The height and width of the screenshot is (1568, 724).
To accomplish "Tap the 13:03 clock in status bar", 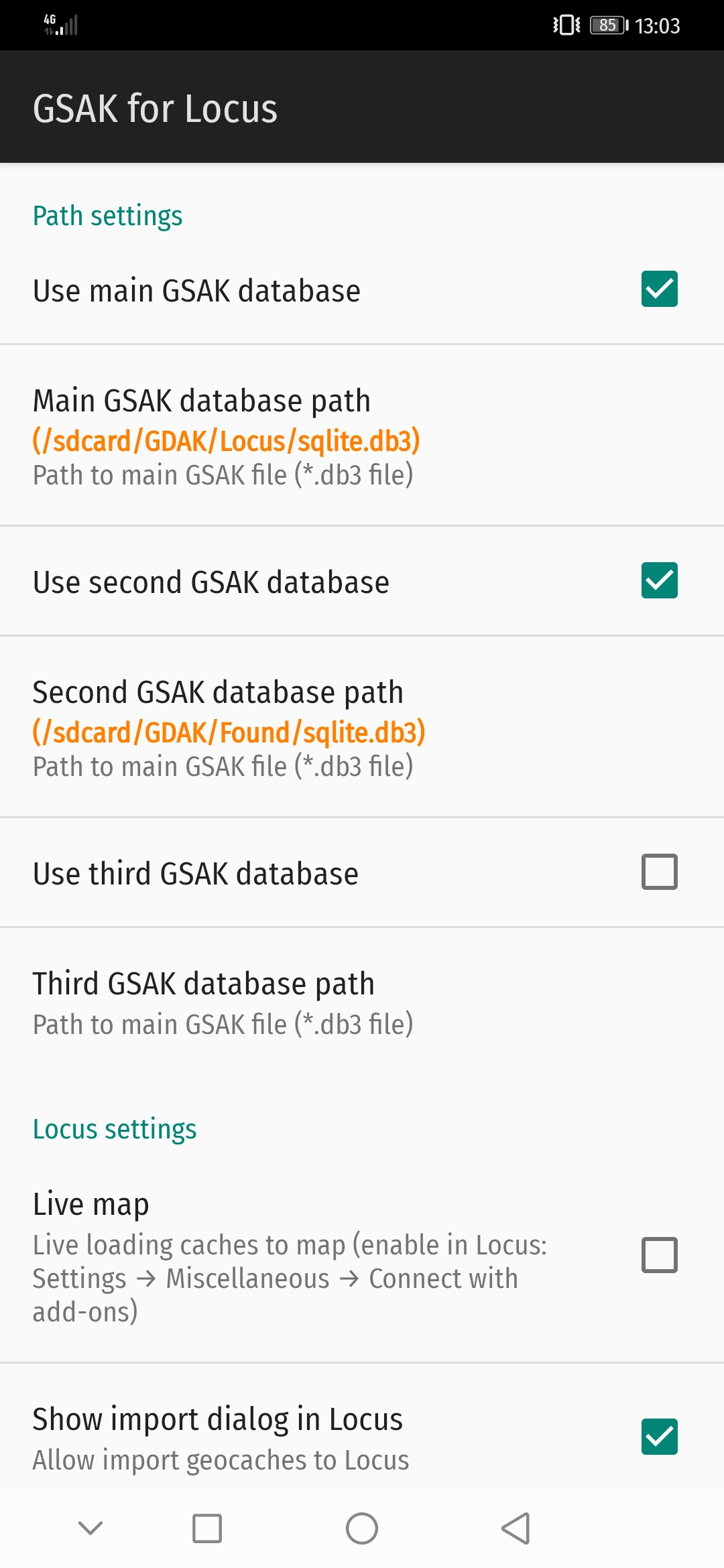I will tap(657, 25).
